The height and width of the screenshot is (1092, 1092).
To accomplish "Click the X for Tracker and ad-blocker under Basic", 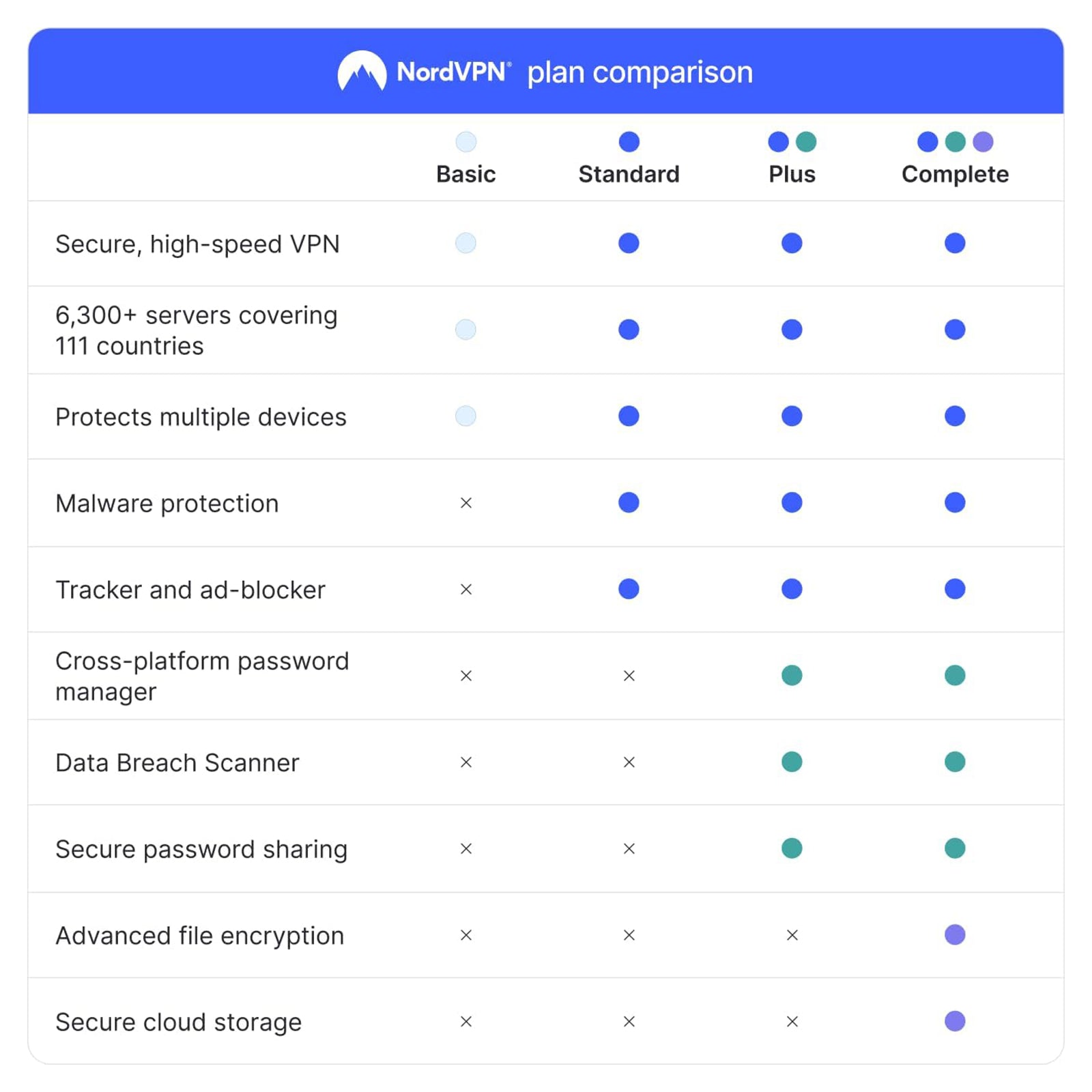I will pos(466,589).
